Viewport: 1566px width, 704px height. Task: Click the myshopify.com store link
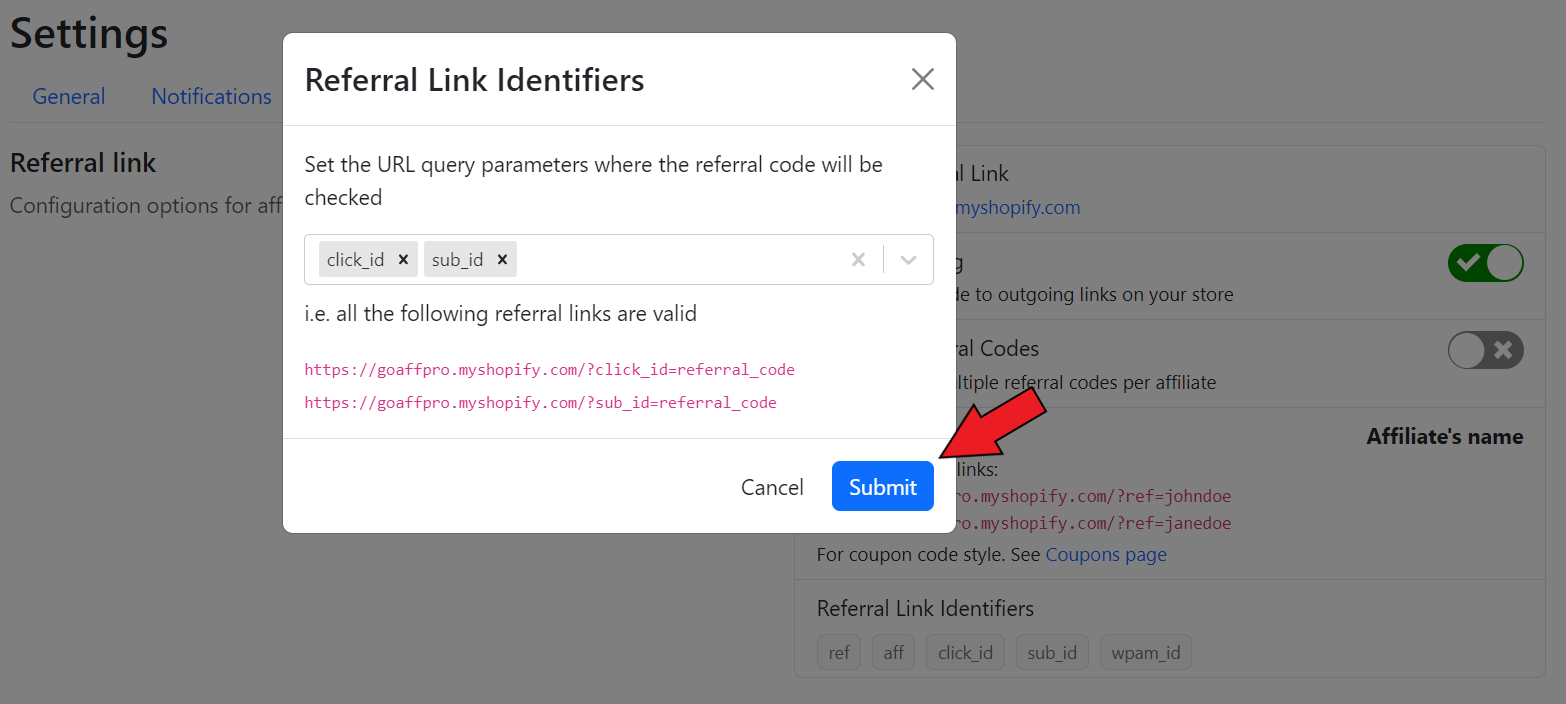[x=1018, y=208]
